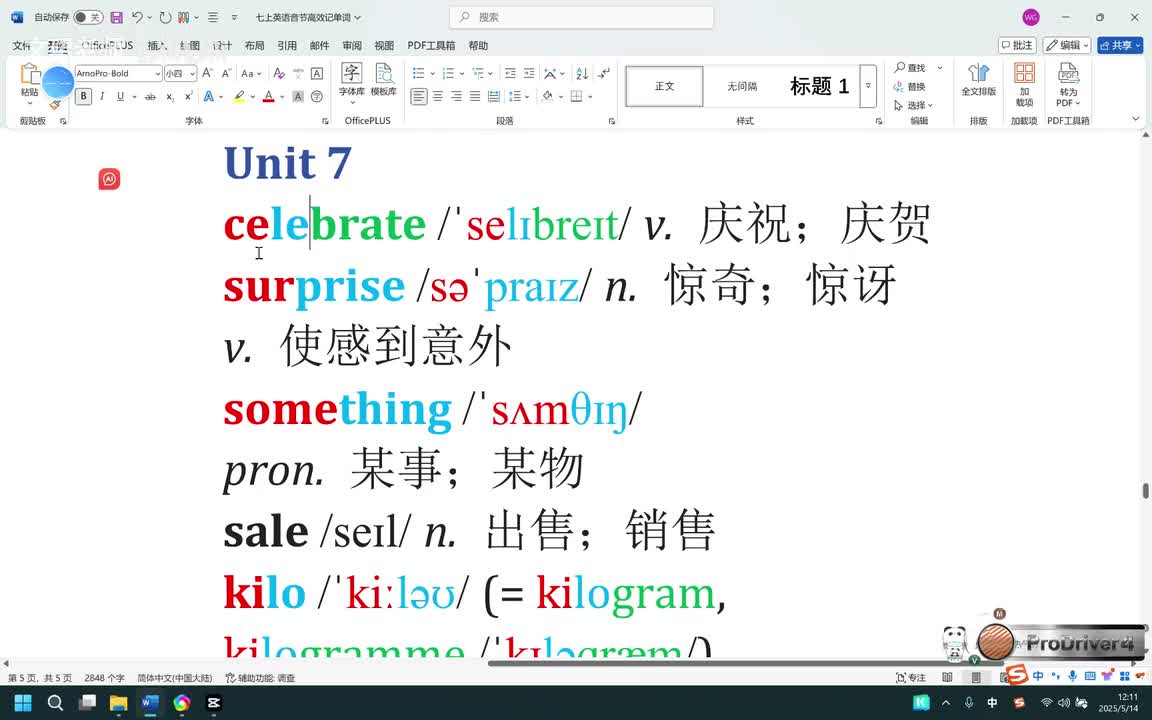Viewport: 1152px width, 720px height.
Task: Click the Increase Font Size icon
Action: (208, 73)
